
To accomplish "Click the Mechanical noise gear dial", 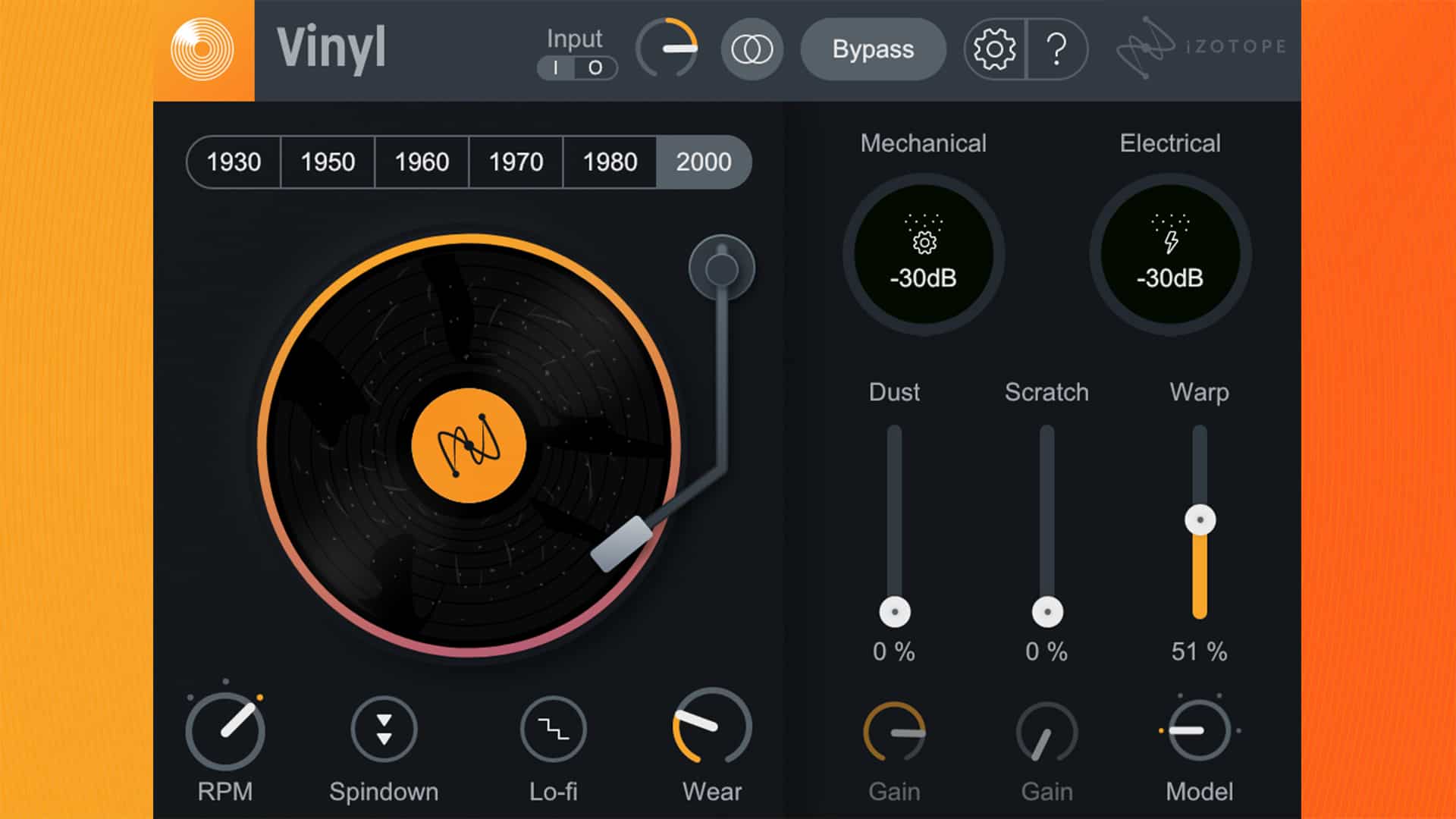I will coord(923,254).
